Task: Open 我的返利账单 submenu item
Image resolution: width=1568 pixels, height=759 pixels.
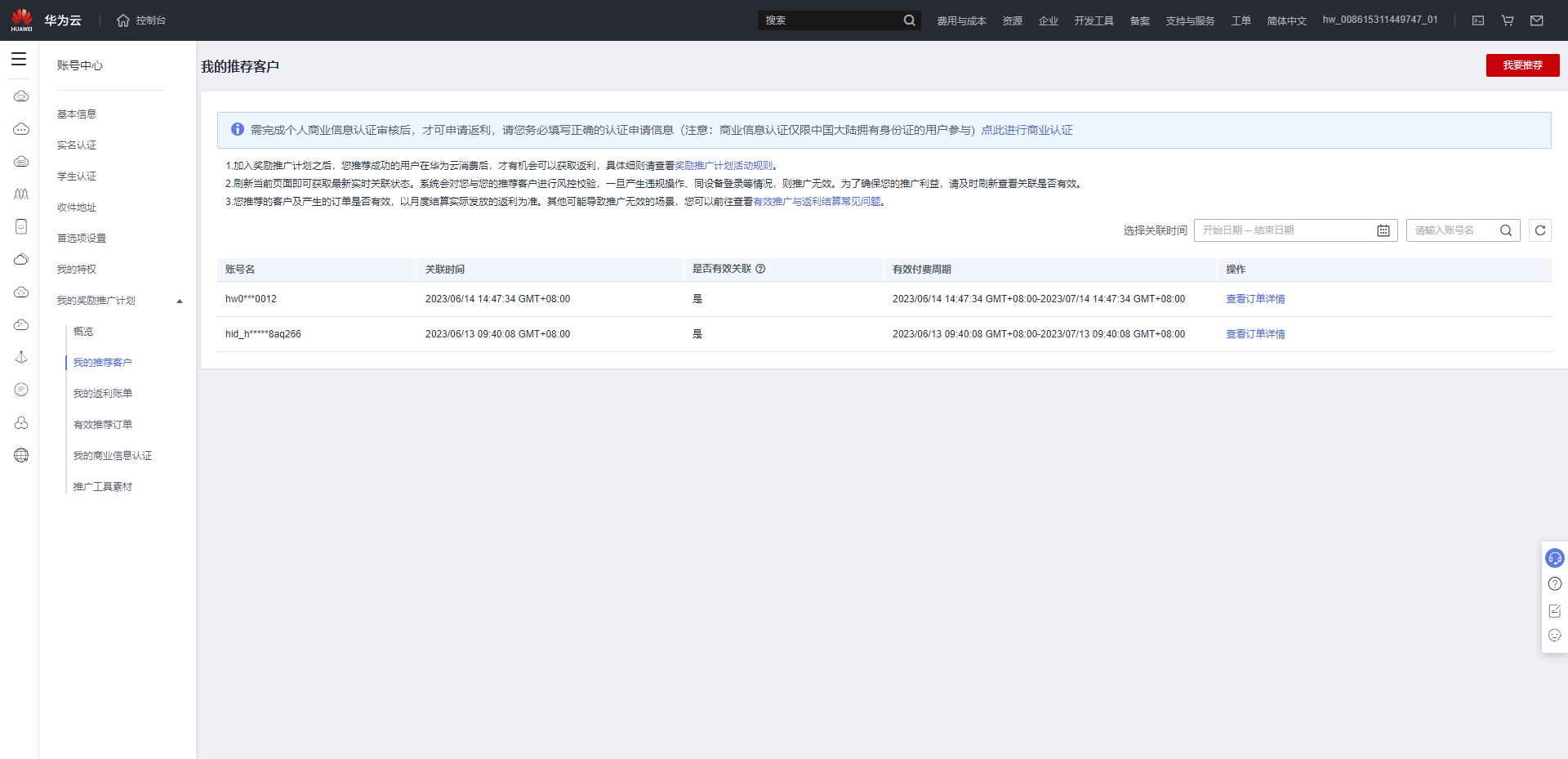Action: (x=102, y=394)
